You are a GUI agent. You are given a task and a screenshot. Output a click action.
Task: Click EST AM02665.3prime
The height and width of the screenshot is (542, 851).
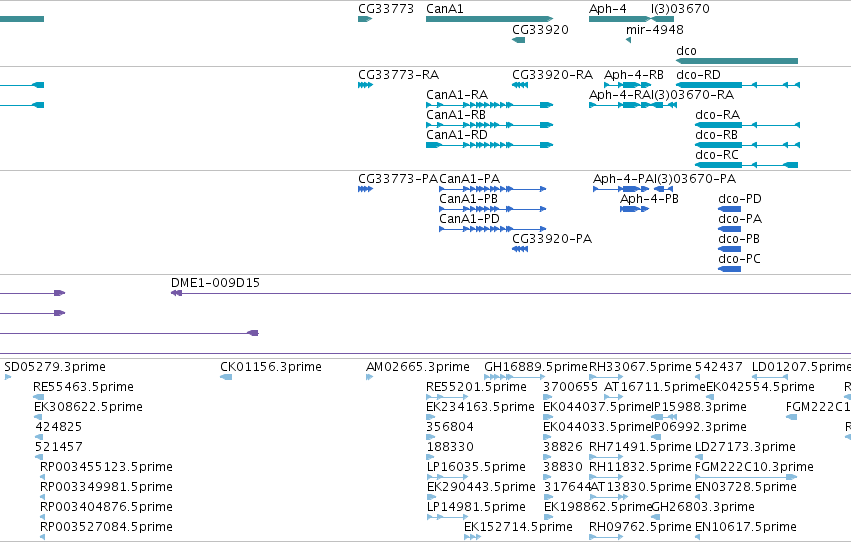point(370,377)
